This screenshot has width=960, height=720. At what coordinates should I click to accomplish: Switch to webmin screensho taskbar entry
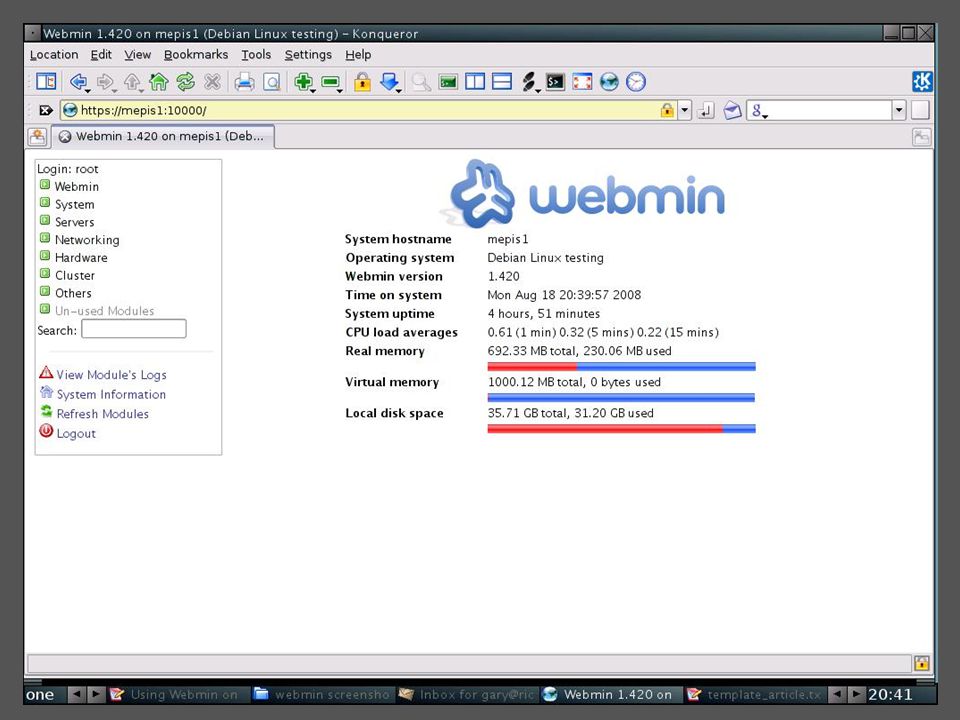322,694
